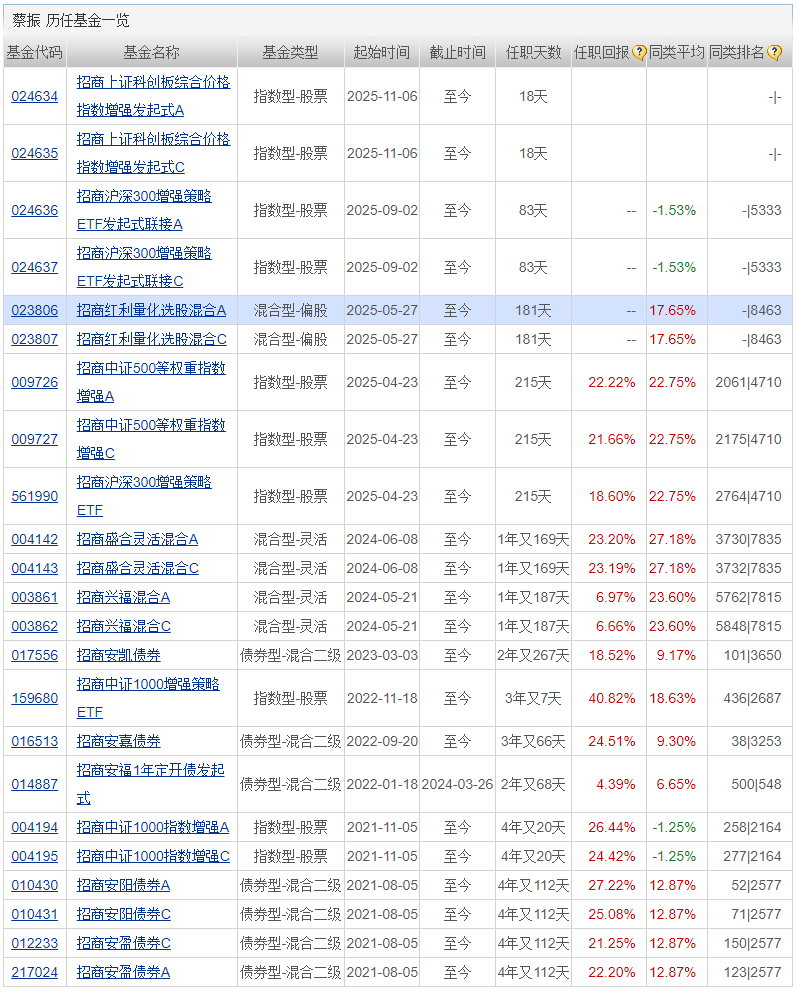
Task: Select 招商兴福混合C fund name
Action: [x=123, y=626]
